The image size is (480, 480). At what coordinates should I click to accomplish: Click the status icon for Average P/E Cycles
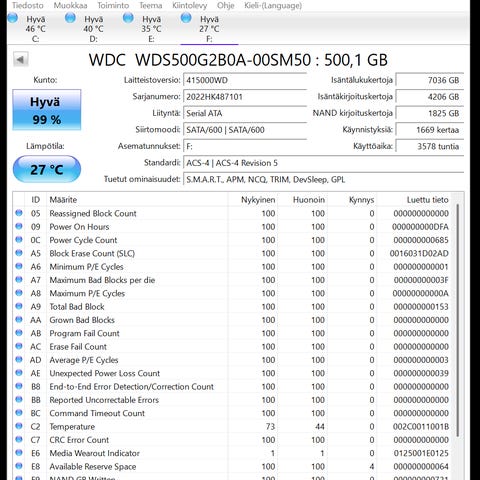[19, 359]
